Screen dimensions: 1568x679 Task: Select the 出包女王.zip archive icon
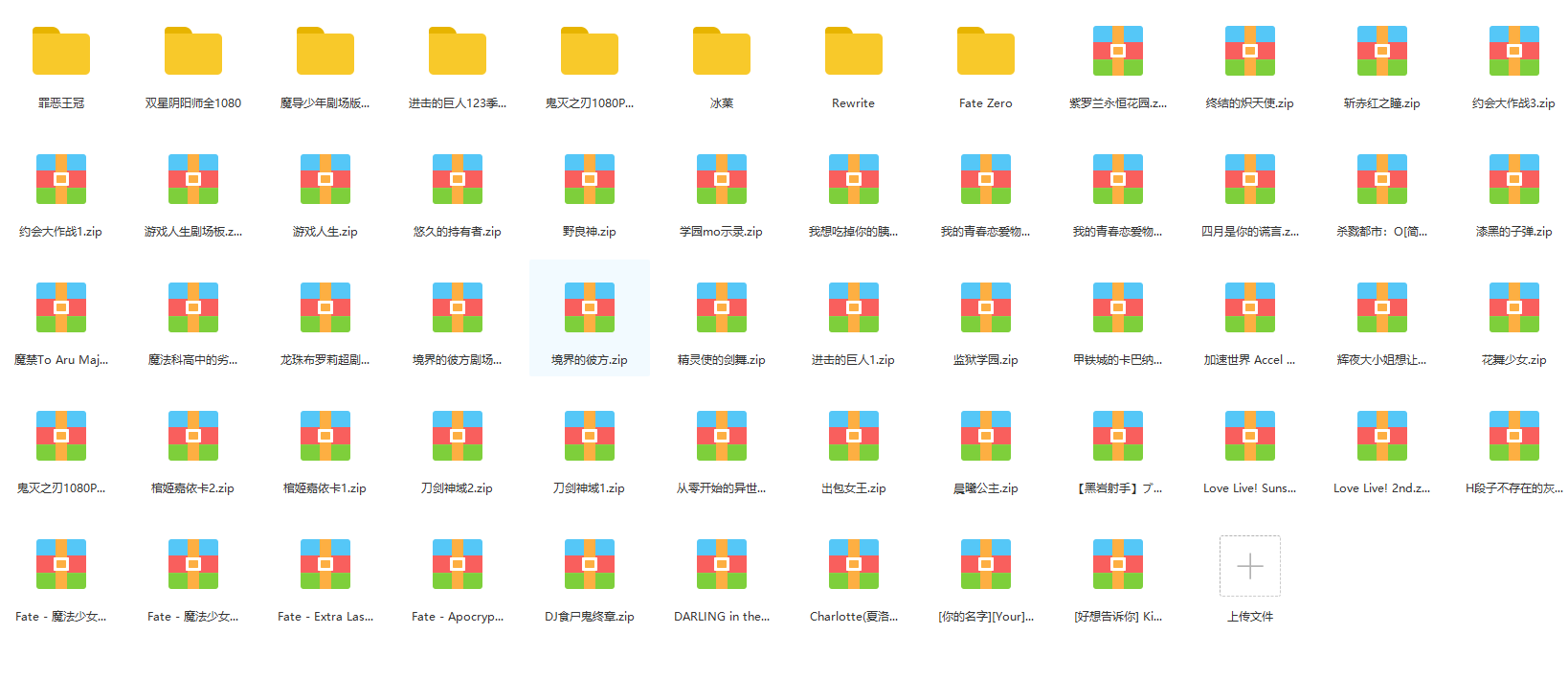854,436
